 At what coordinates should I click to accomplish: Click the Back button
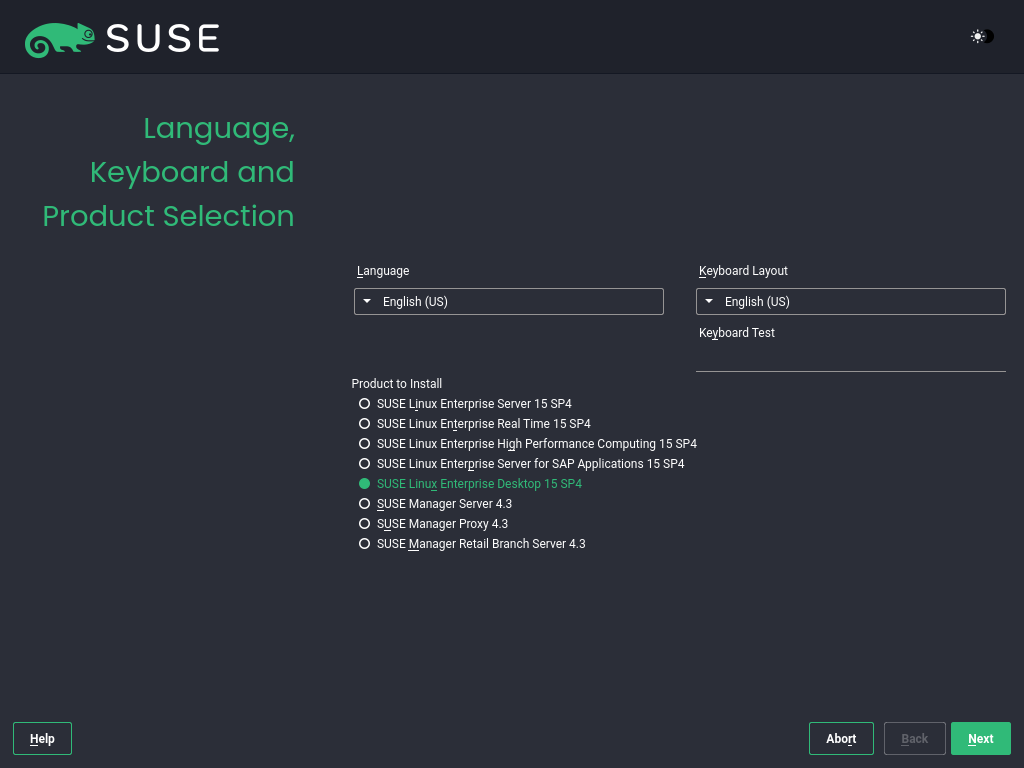[914, 739]
